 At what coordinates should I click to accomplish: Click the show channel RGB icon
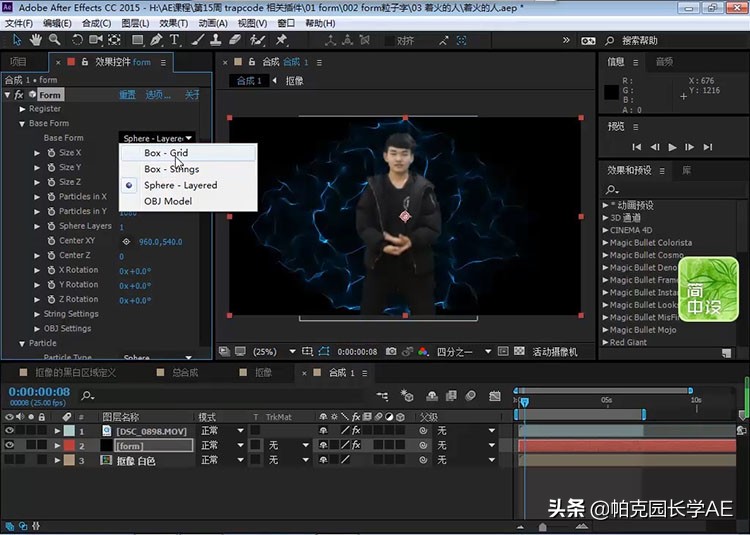(x=423, y=351)
